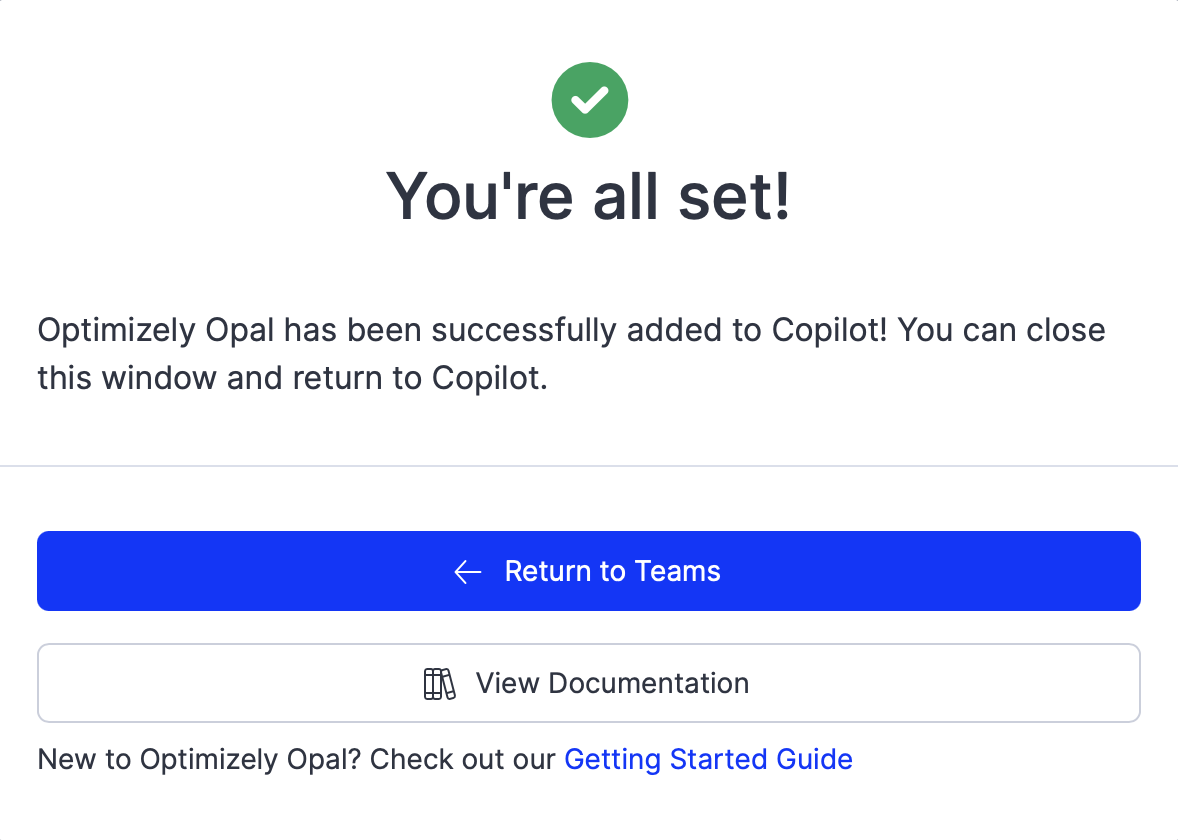Select the left arrow icon inside Return to Teams
Image resolution: width=1178 pixels, height=840 pixels.
pos(467,571)
